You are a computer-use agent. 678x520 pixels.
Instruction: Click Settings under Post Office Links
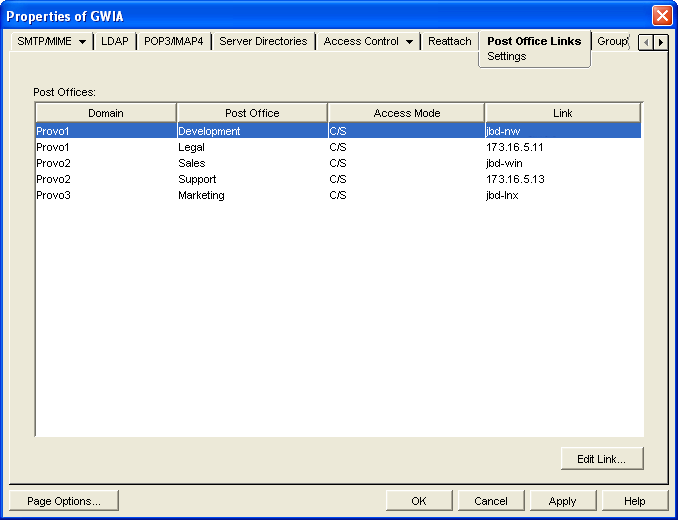click(x=507, y=57)
